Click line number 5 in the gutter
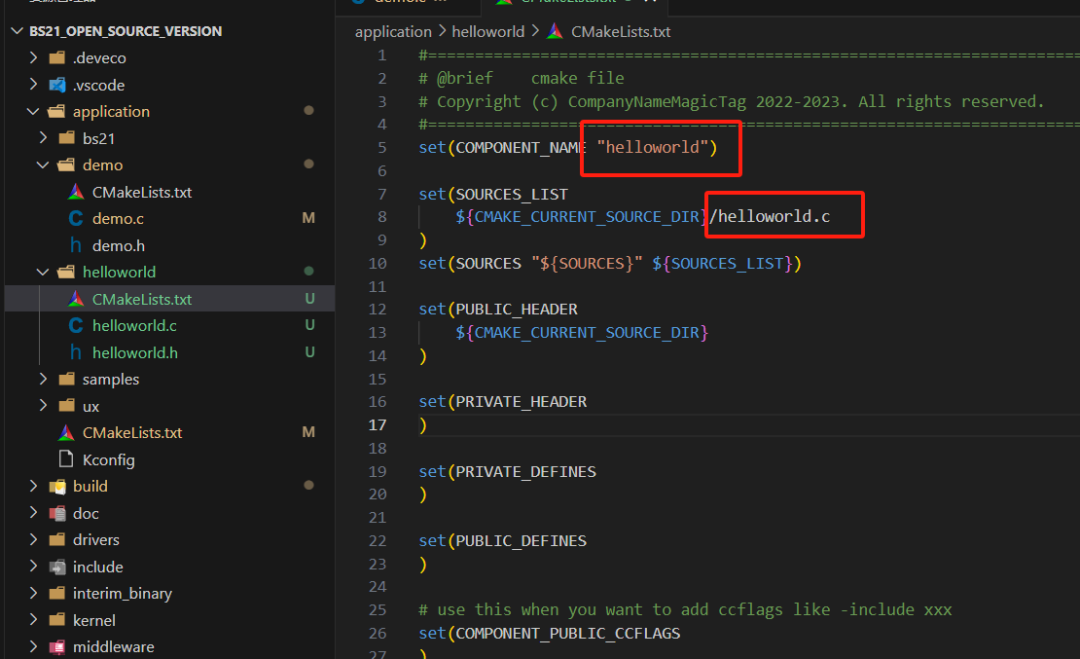This screenshot has height=659, width=1080. 382,147
